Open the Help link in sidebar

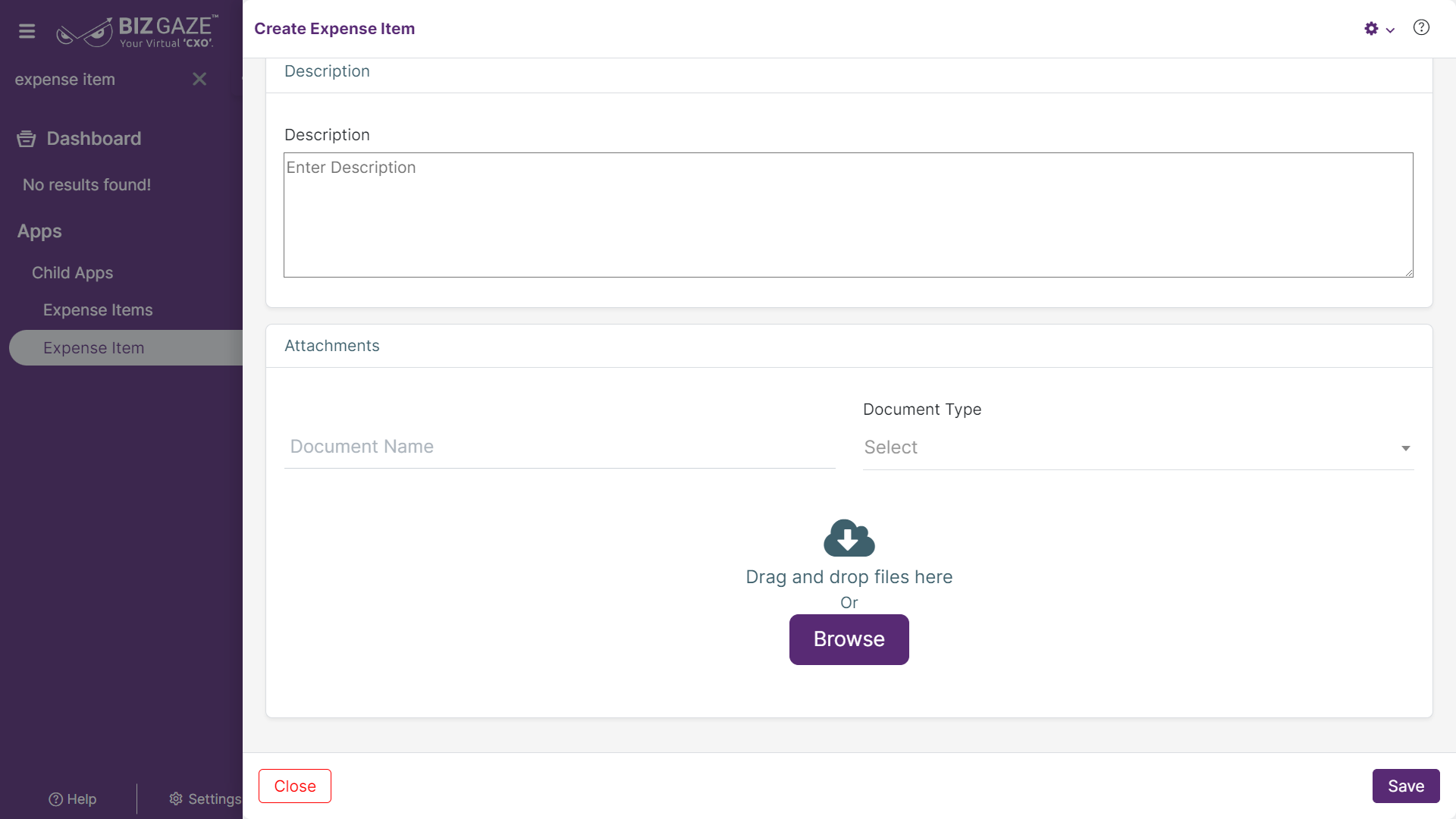[x=73, y=799]
